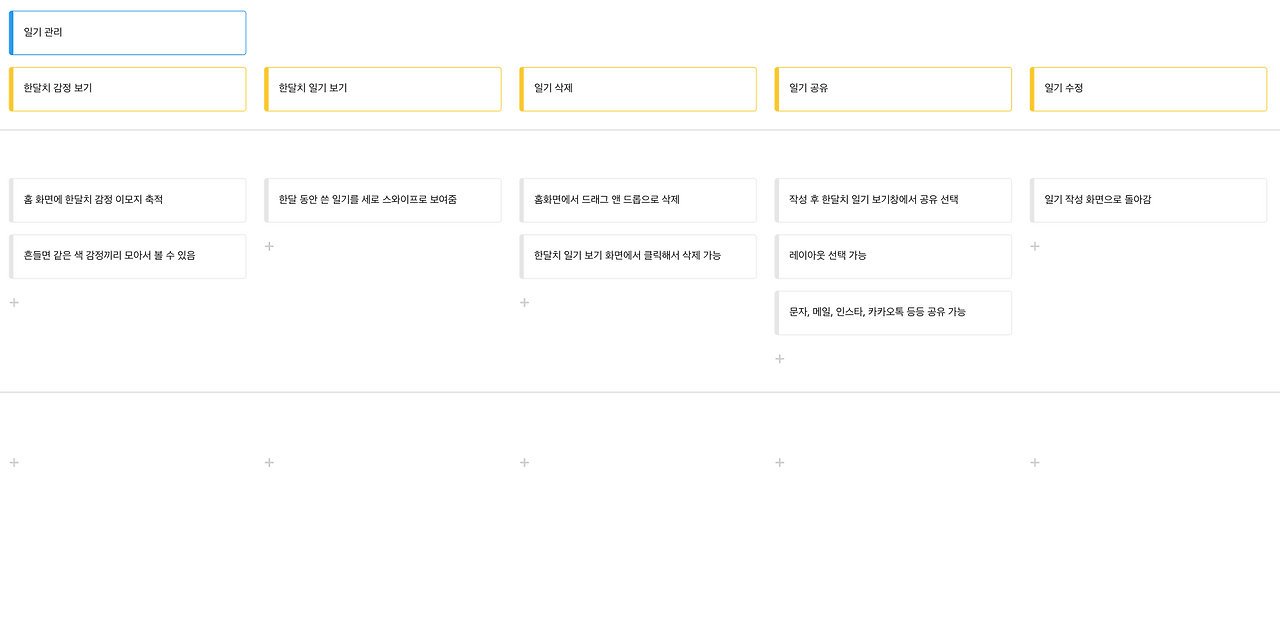Open 레이아웃 선택 가능 card
Screen dimensions: 1280x643
point(893,256)
